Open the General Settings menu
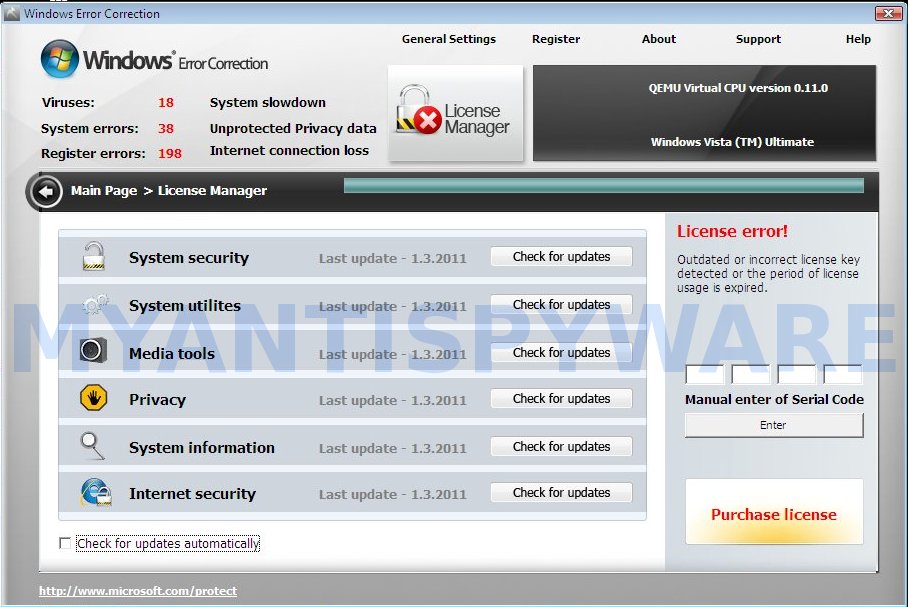The image size is (908, 607). (x=449, y=39)
